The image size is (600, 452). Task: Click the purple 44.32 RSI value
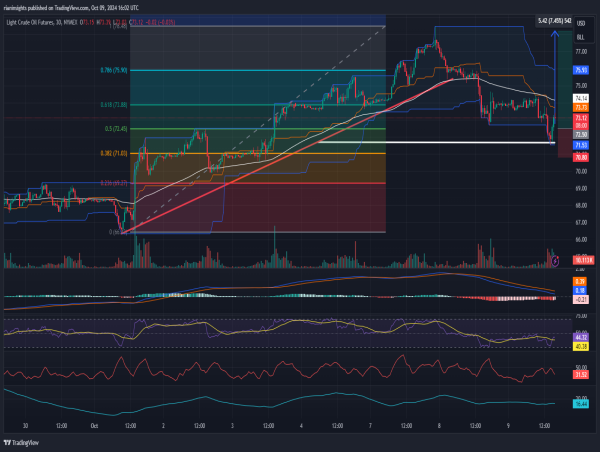[581, 337]
